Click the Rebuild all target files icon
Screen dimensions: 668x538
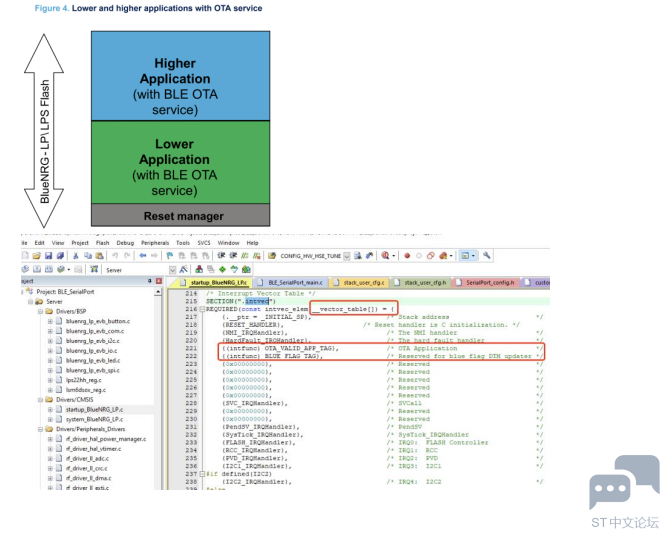point(49,269)
